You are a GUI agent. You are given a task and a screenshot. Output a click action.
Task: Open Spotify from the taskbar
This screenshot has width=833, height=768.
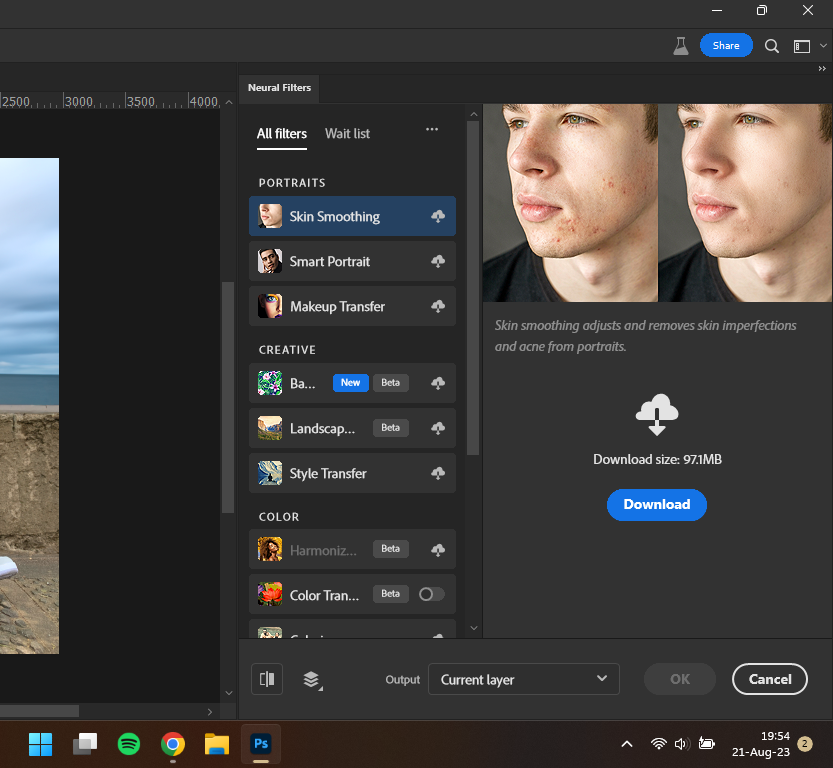click(129, 744)
